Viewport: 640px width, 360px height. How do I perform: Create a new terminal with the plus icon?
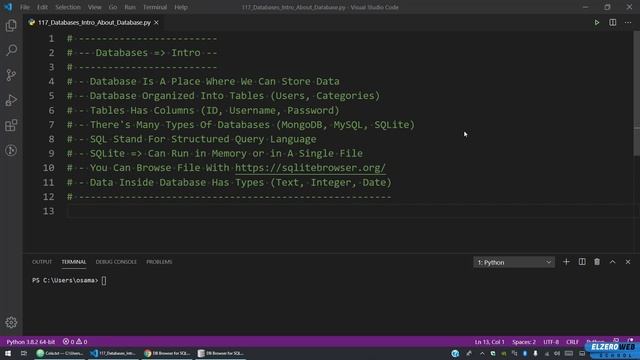click(566, 262)
